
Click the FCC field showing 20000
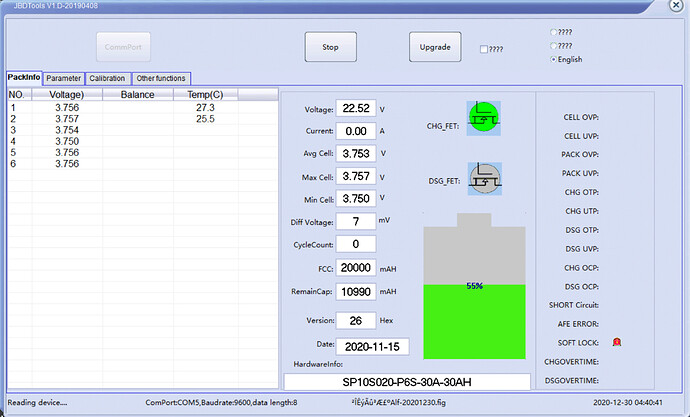pyautogui.click(x=356, y=267)
